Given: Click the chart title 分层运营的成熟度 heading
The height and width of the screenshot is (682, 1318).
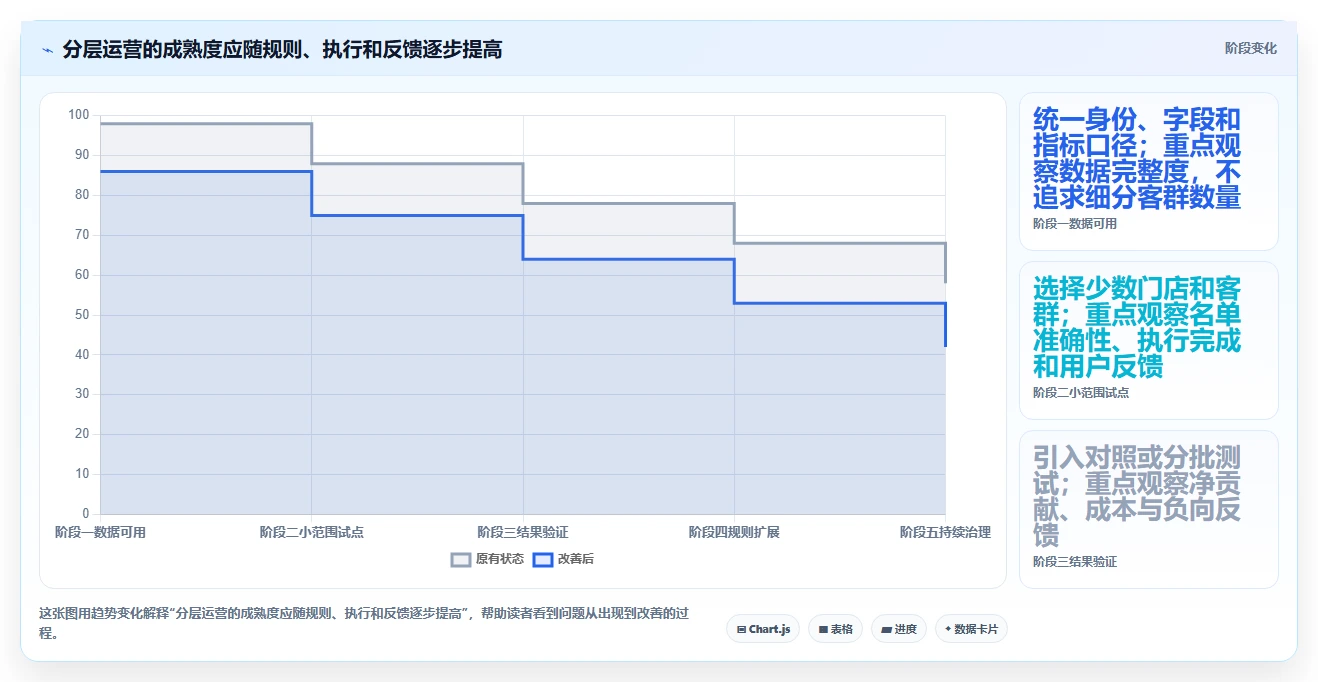Looking at the screenshot, I should (x=282, y=49).
